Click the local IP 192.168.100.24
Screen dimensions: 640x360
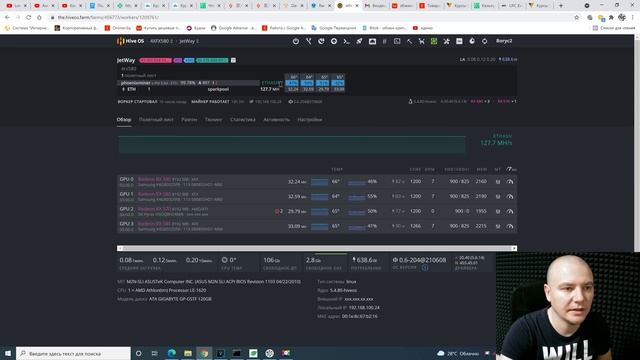(364, 308)
